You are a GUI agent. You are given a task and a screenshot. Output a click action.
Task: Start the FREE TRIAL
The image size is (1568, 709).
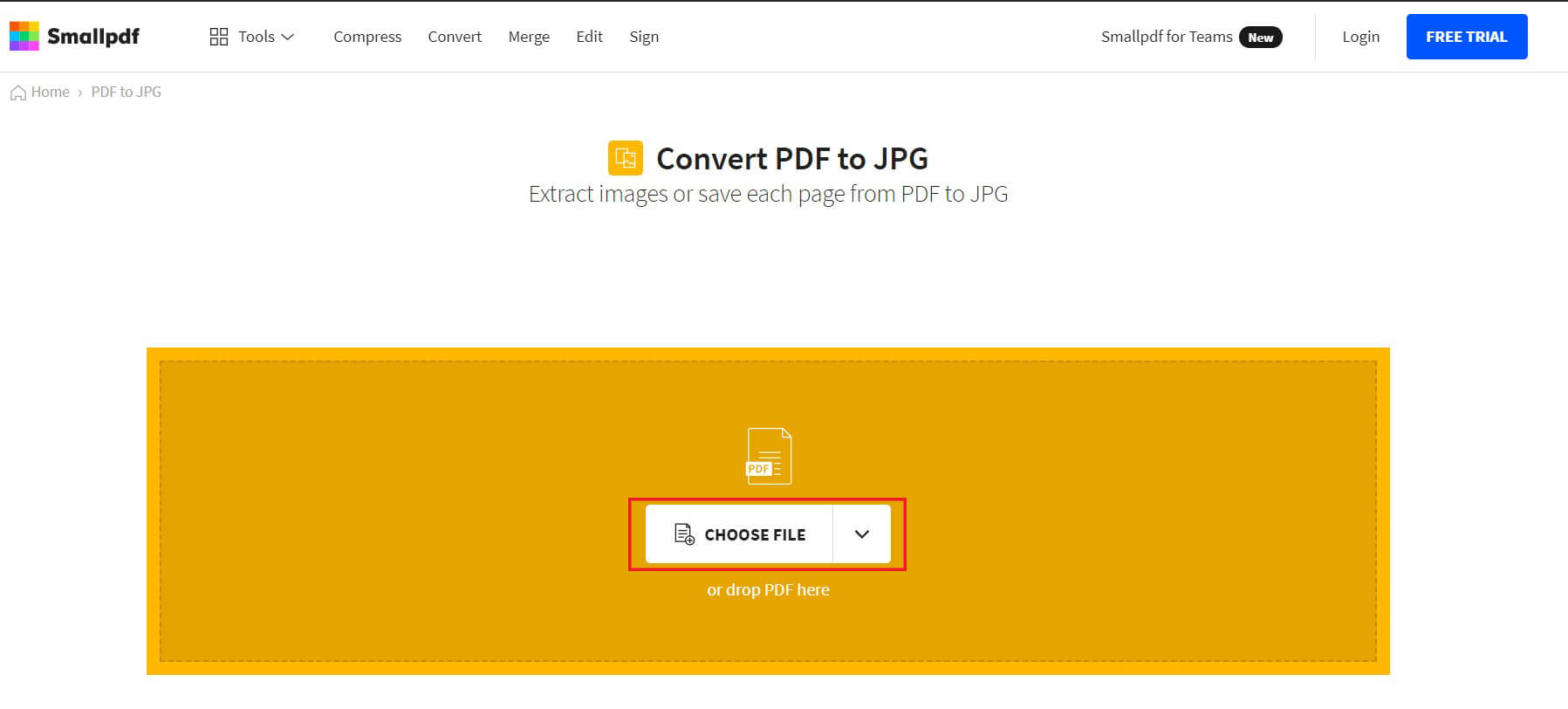[1467, 37]
